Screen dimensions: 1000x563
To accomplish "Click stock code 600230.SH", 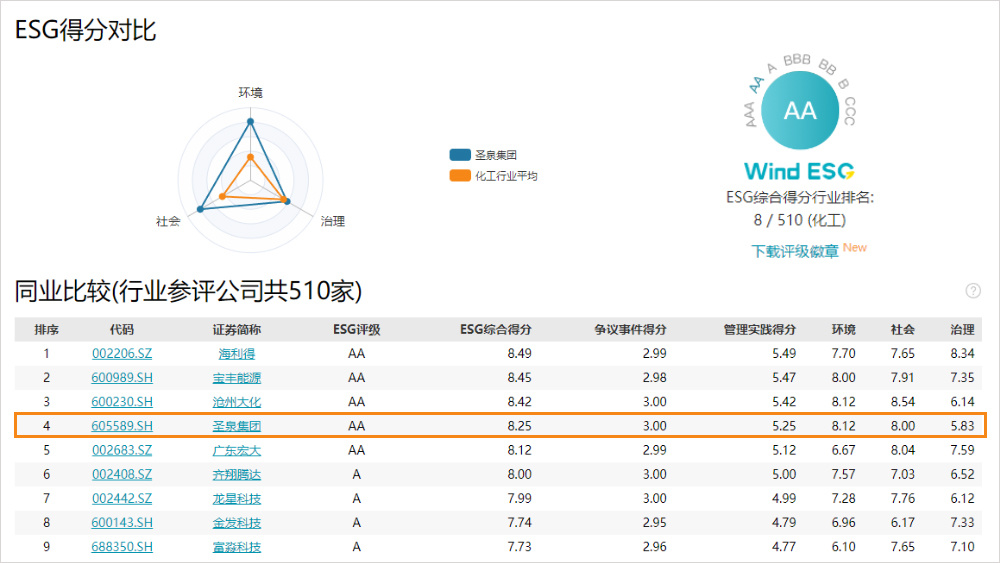I will coord(122,402).
